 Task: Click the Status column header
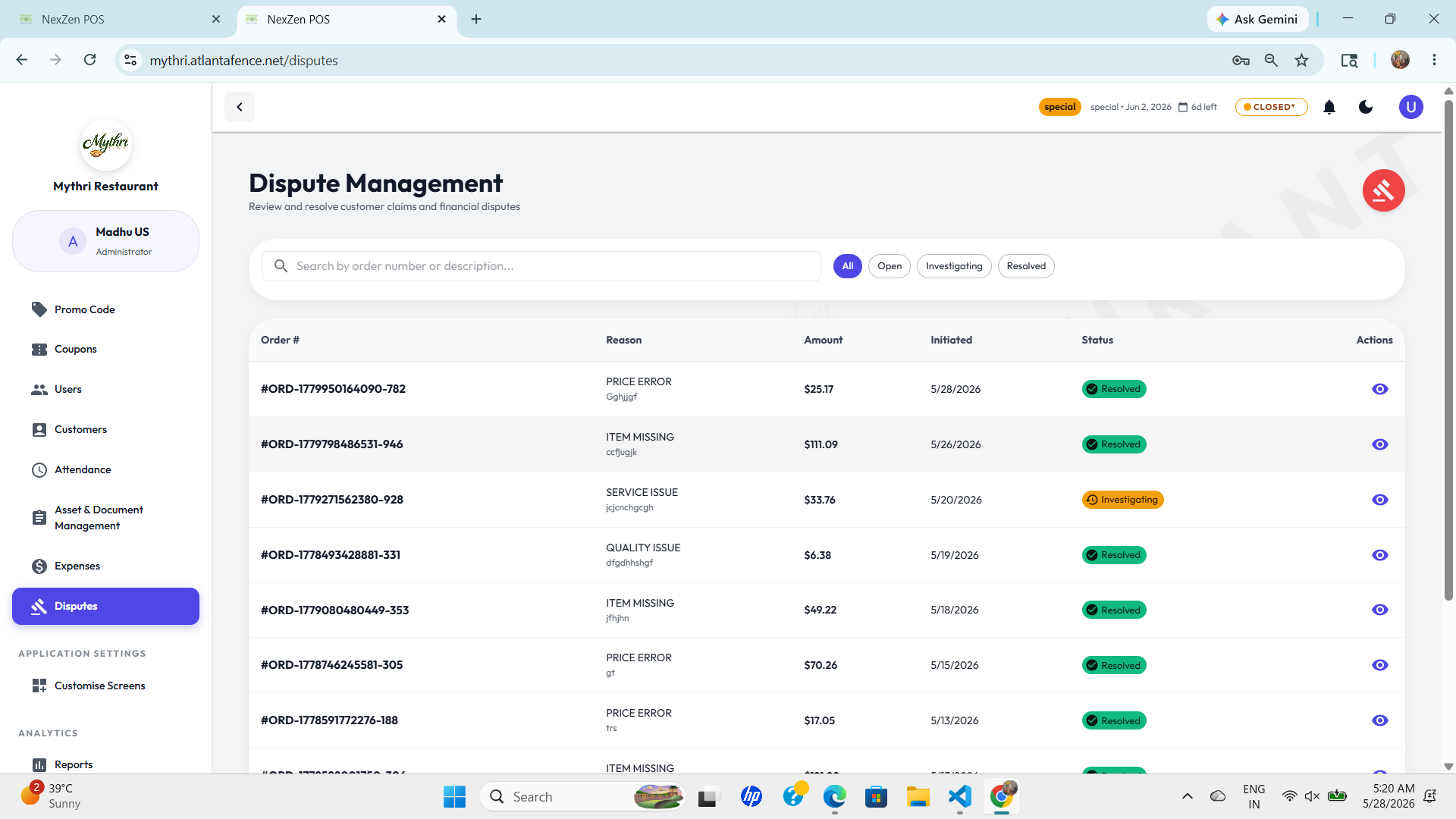pos(1097,340)
